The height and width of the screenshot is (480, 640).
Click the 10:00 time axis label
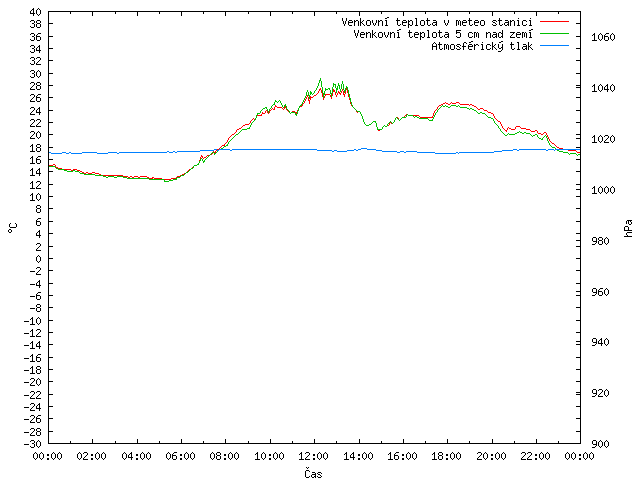269,456
